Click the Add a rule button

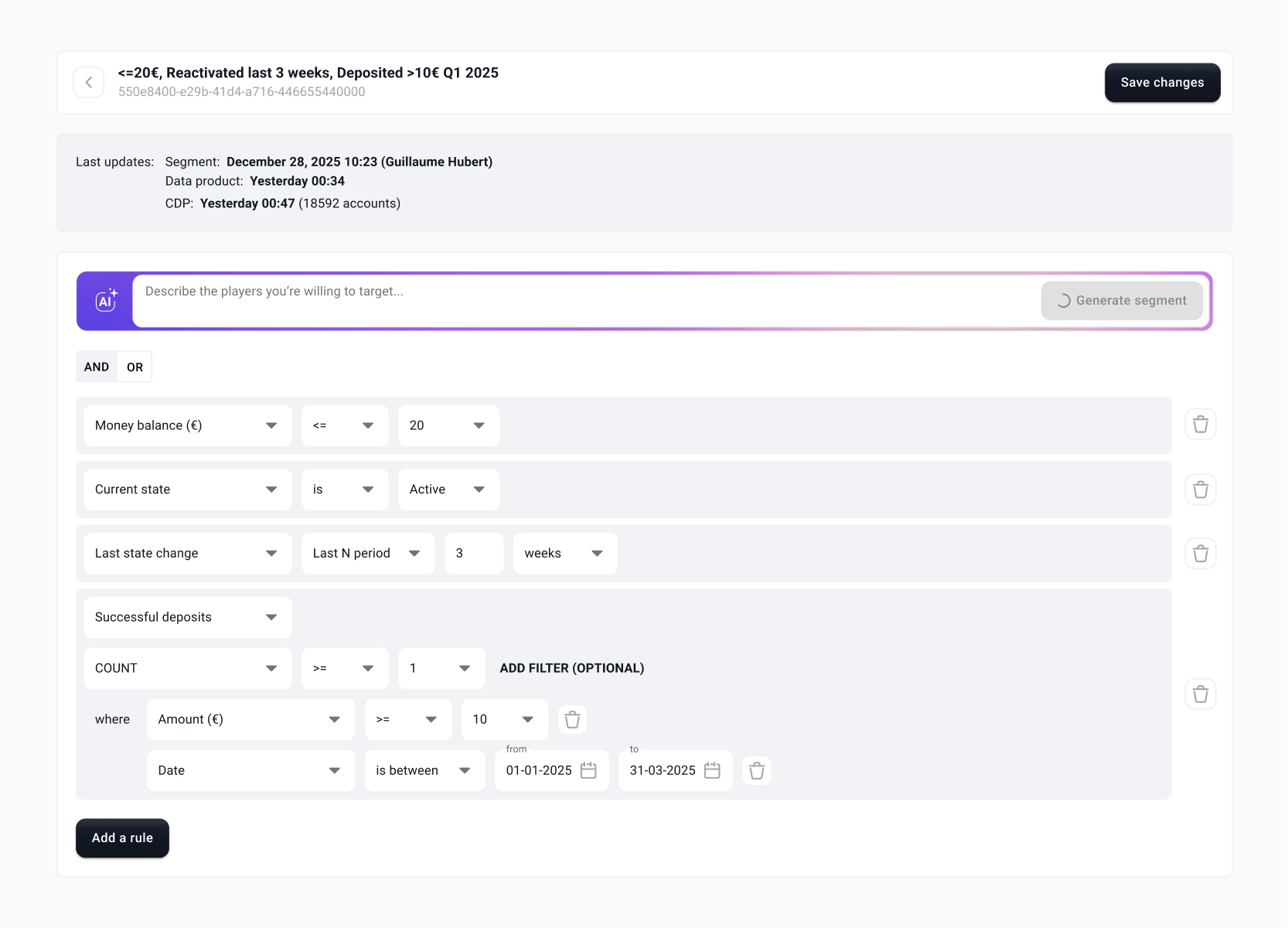pos(122,838)
